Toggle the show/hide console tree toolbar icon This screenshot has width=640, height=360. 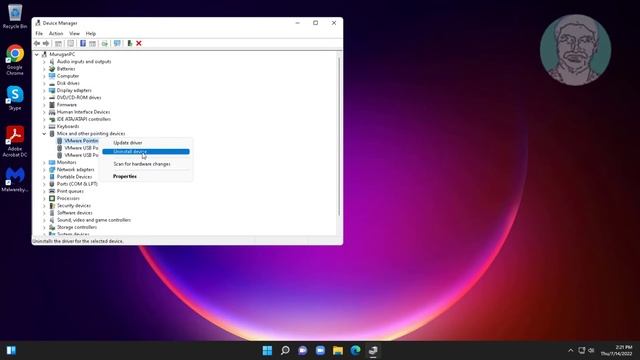(x=58, y=43)
